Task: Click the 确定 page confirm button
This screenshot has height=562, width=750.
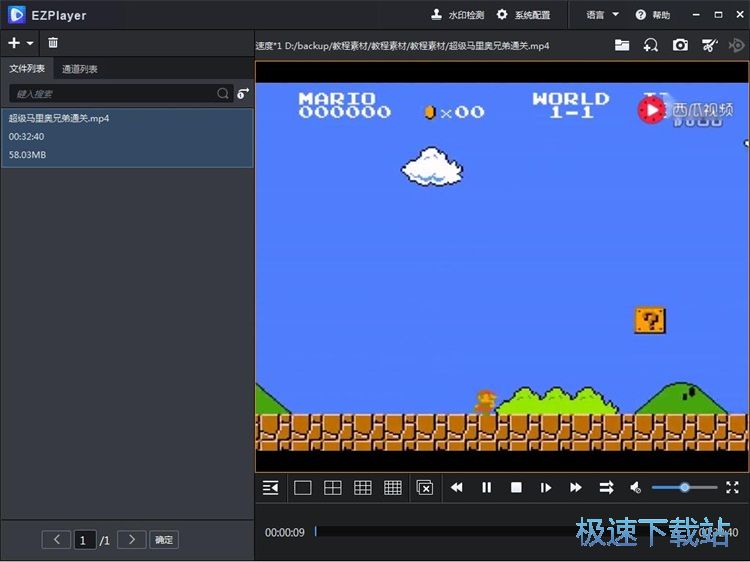Action: [x=163, y=540]
